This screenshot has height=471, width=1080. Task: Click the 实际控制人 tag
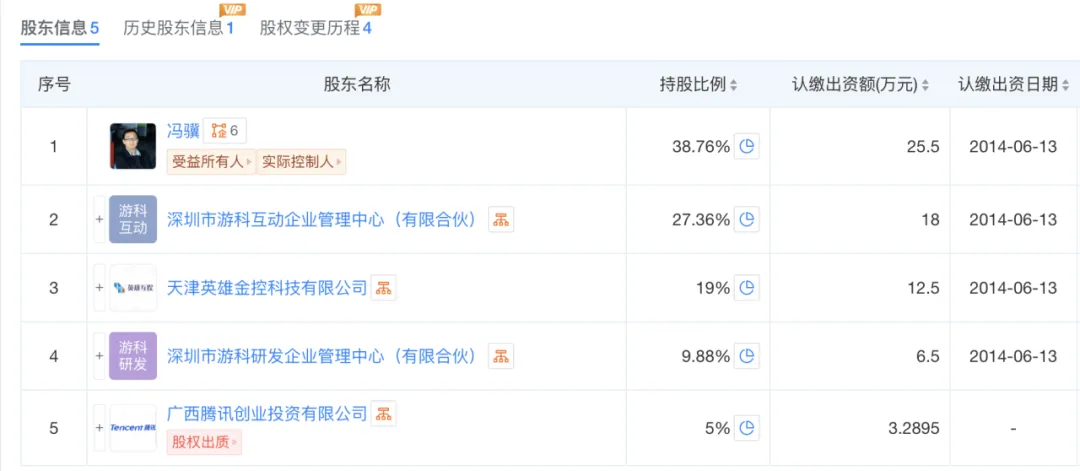(301, 161)
